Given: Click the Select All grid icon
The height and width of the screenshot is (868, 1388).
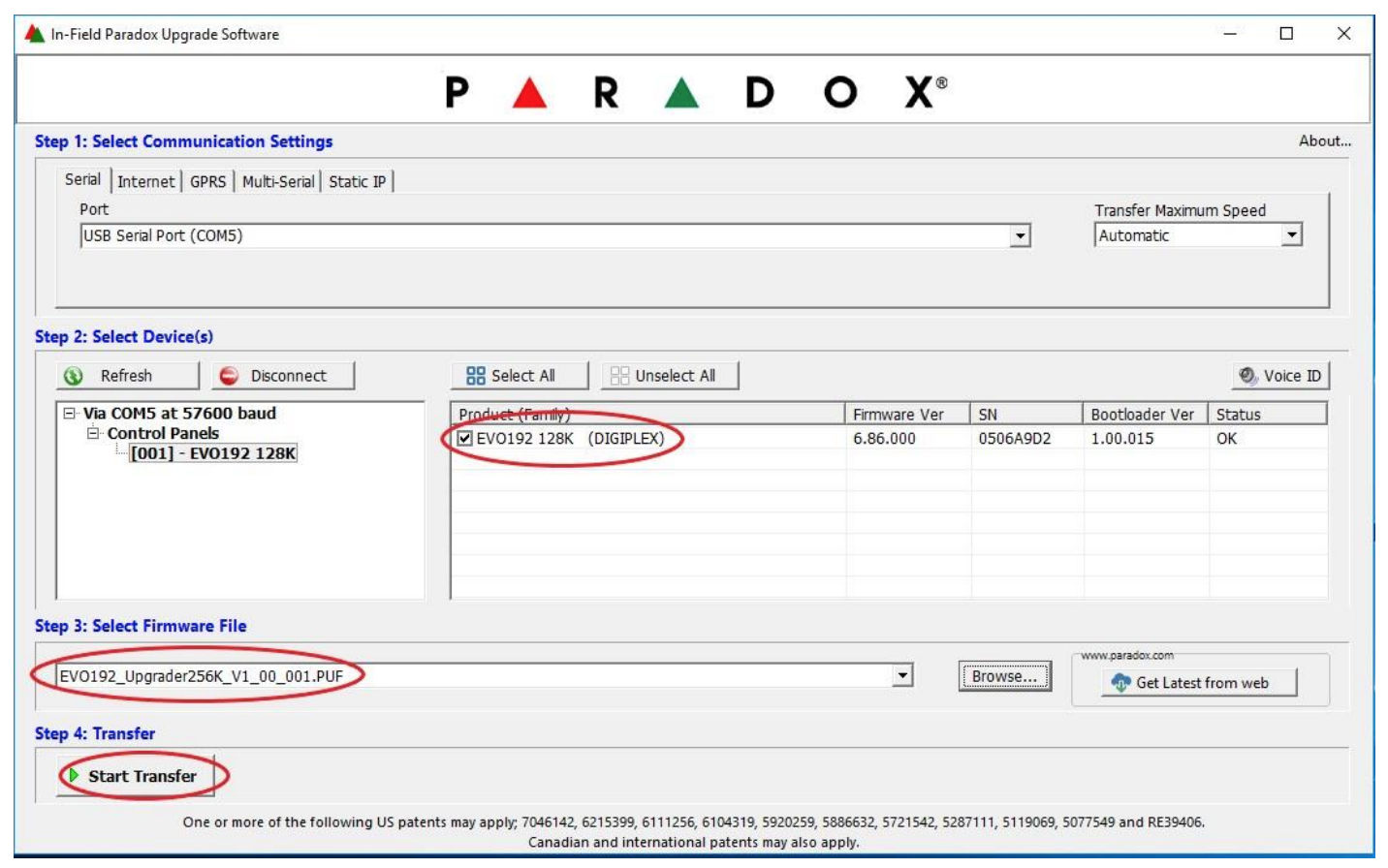Looking at the screenshot, I should (x=476, y=376).
